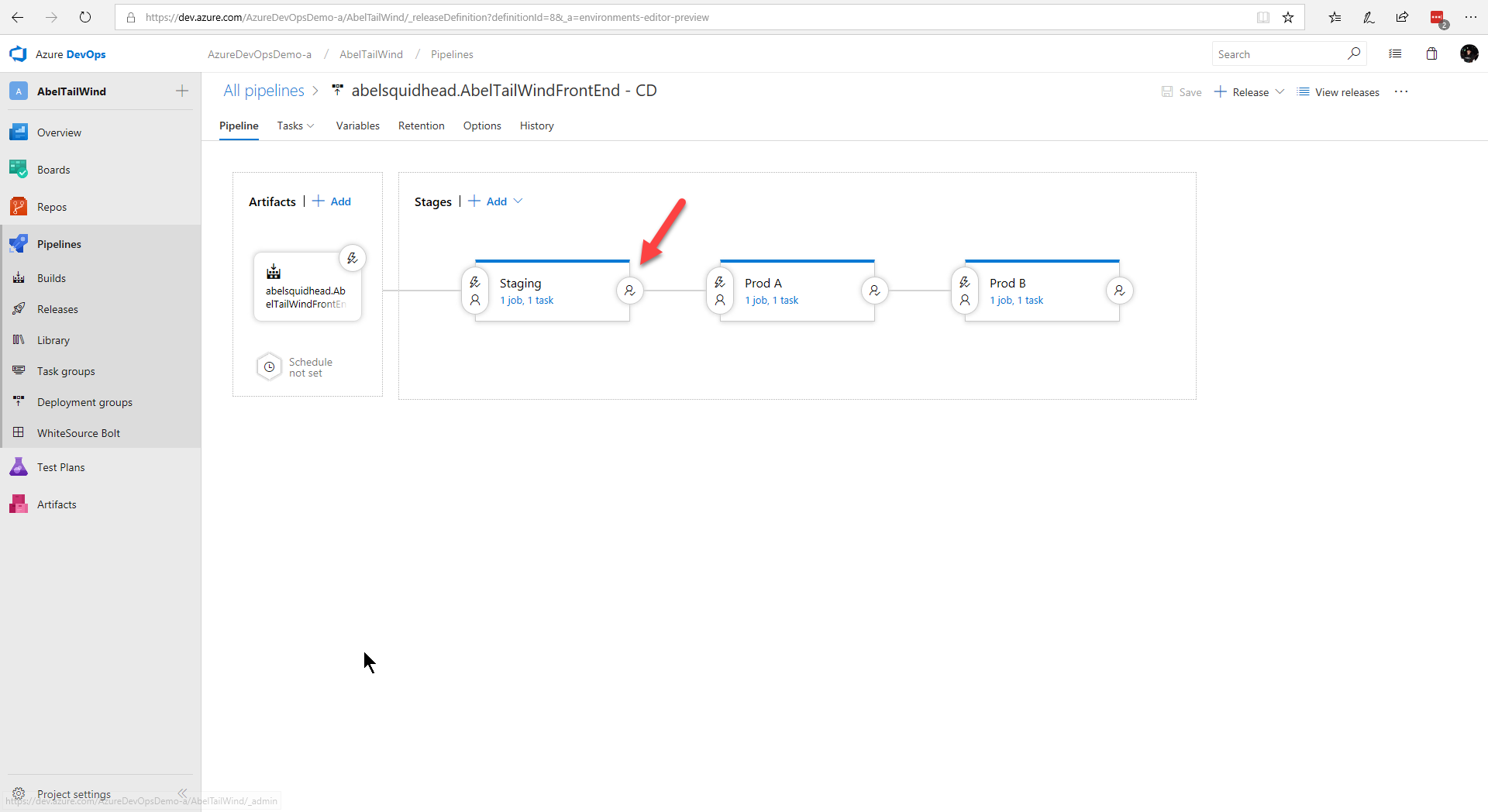The image size is (1488, 812).
Task: Click AzureDevOpsDemo-a breadcrumb
Action: pyautogui.click(x=260, y=54)
